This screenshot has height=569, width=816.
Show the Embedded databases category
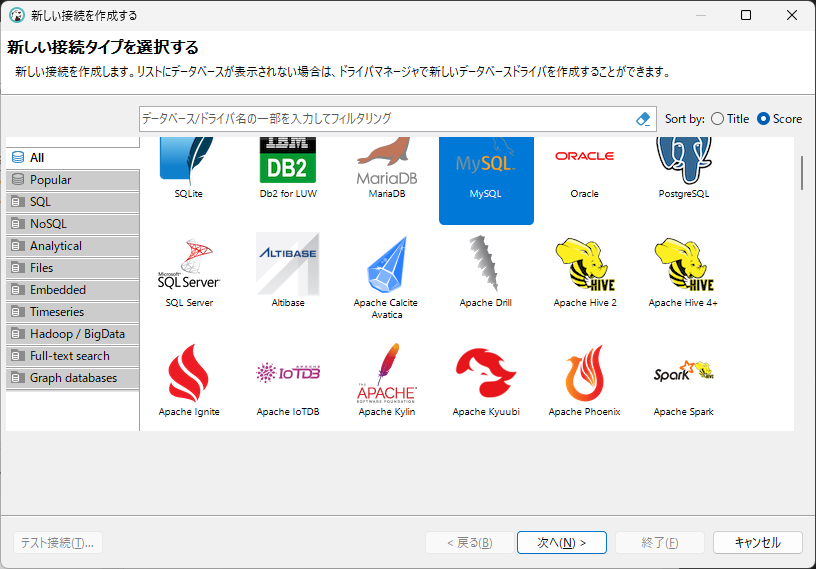point(73,290)
